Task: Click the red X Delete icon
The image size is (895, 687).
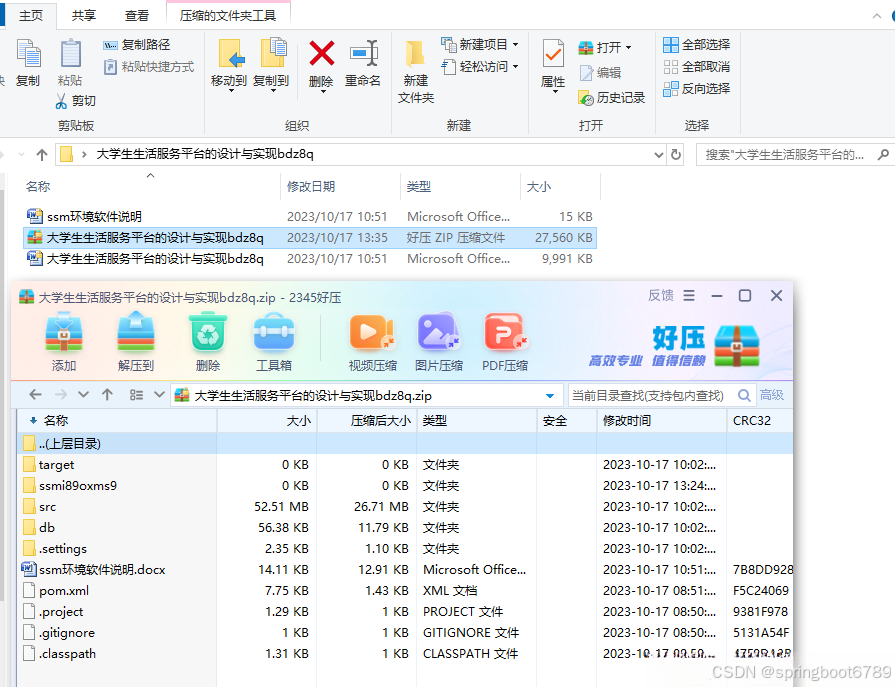Action: pyautogui.click(x=321, y=54)
